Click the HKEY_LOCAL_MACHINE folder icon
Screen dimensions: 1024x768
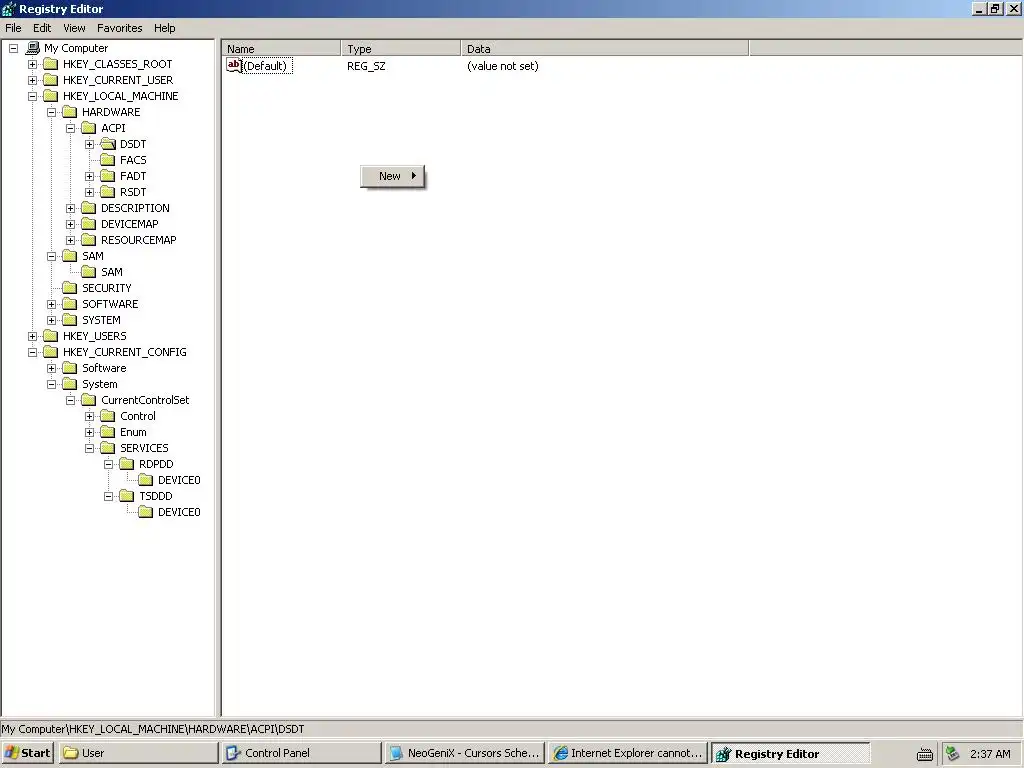(50, 96)
